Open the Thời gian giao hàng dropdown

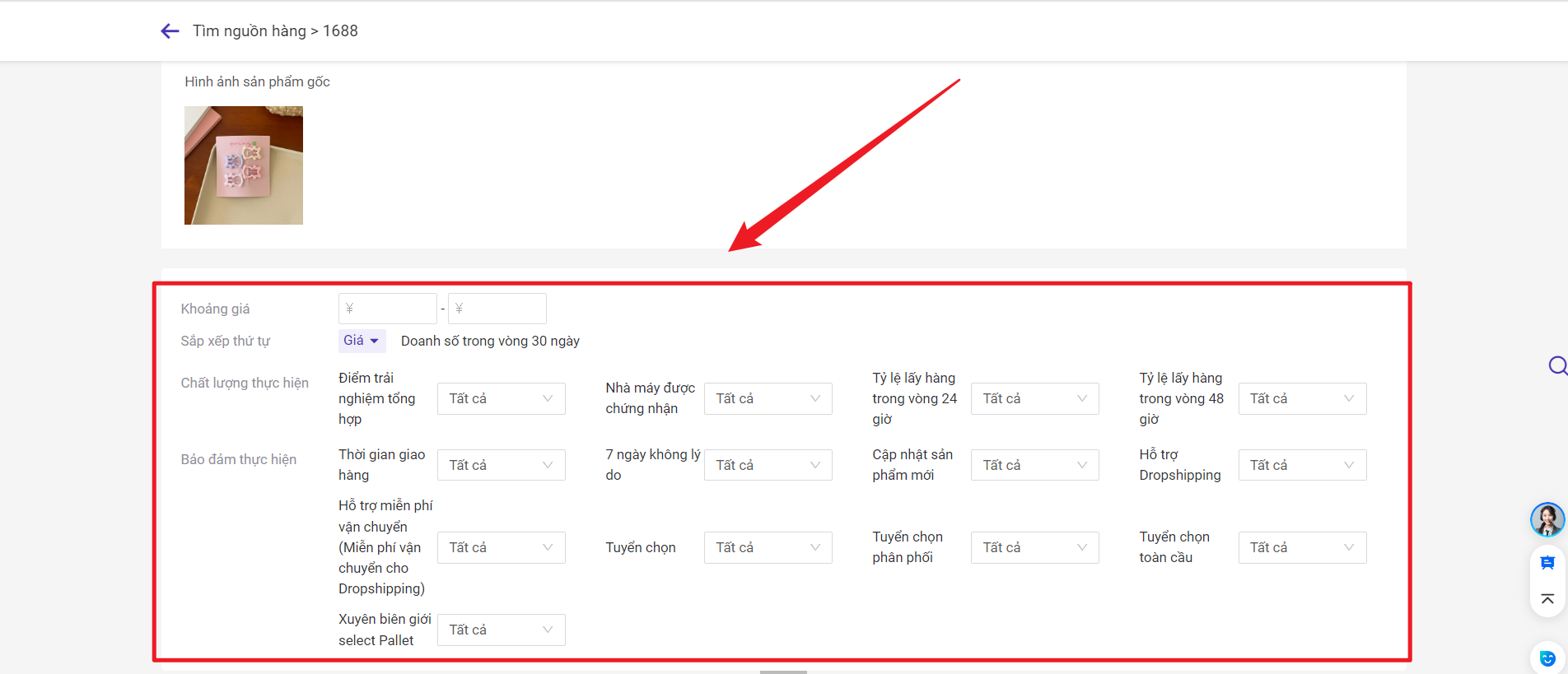501,465
